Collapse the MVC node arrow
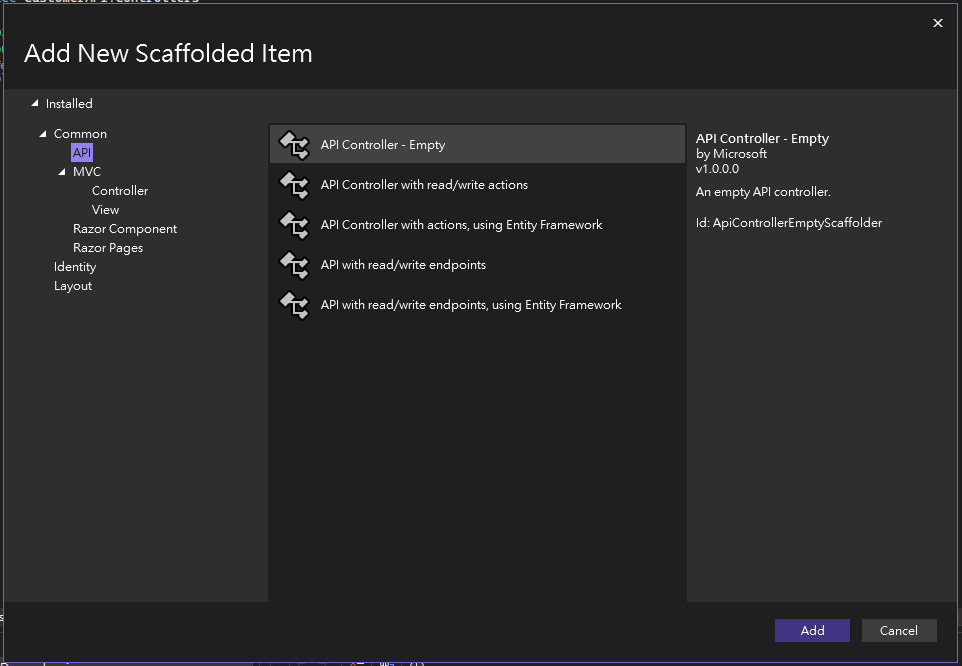Screen dimensions: 962x666 [62, 172]
